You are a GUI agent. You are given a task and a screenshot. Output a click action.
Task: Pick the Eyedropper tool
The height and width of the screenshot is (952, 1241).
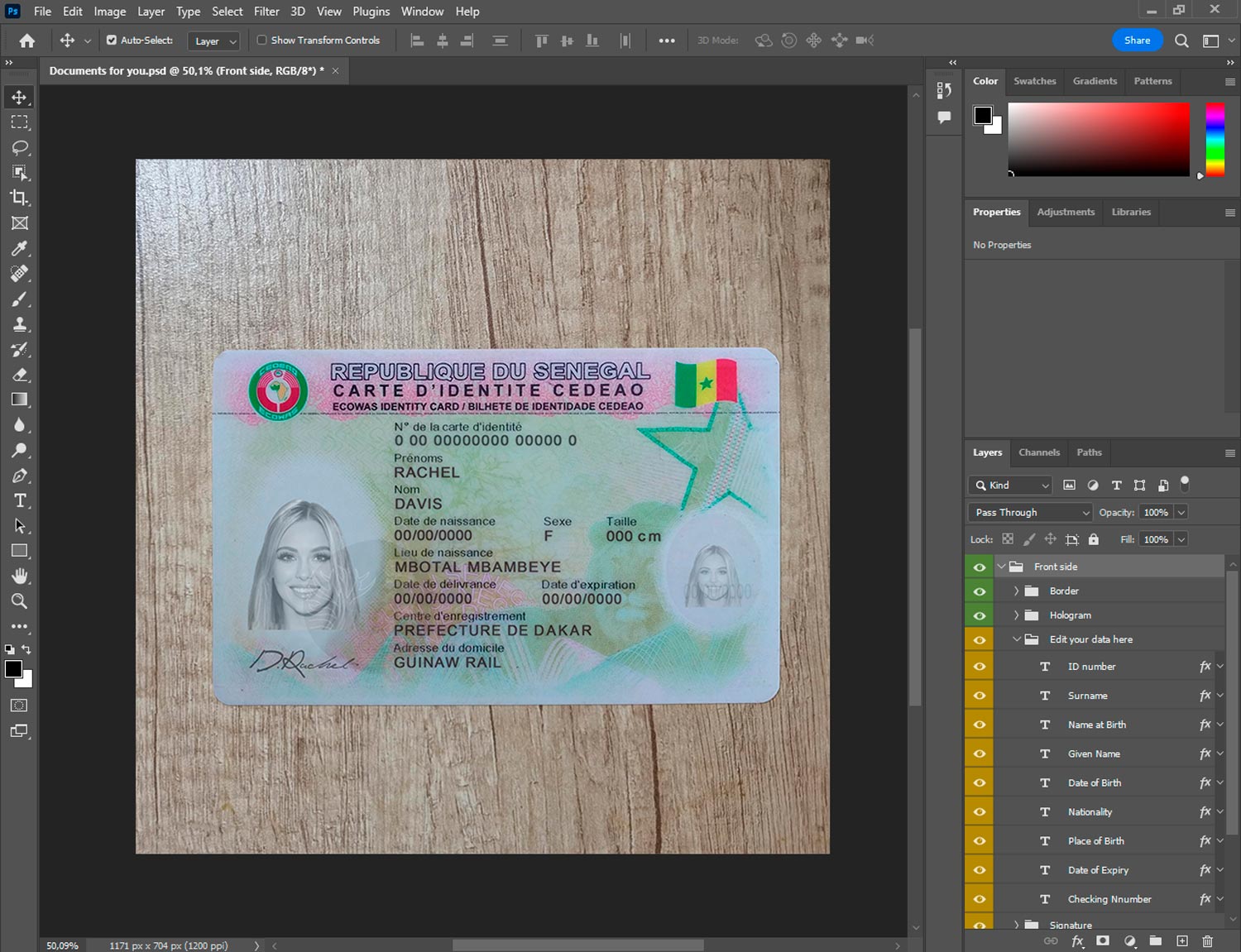(20, 248)
